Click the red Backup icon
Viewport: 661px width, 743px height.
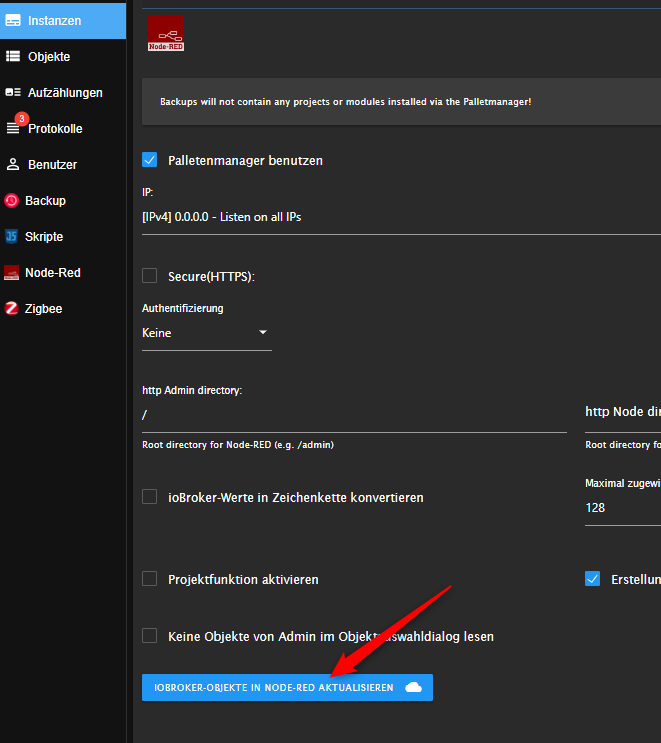(x=11, y=200)
